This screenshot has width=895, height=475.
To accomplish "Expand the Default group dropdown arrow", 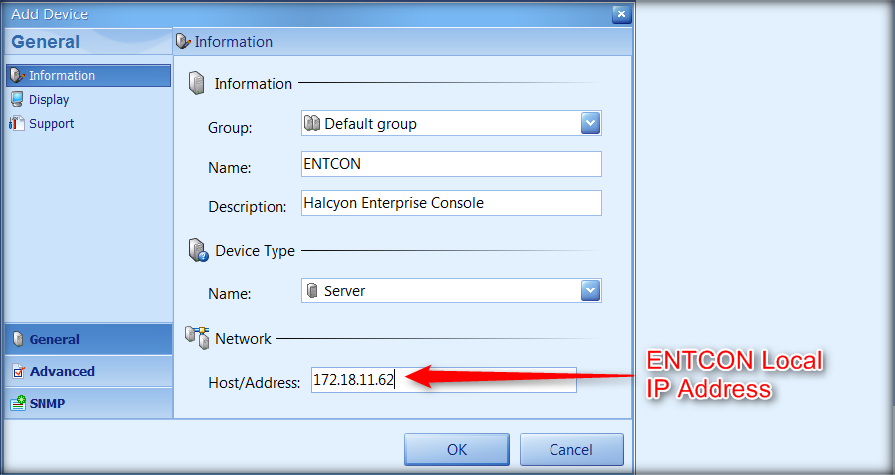I will 590,124.
